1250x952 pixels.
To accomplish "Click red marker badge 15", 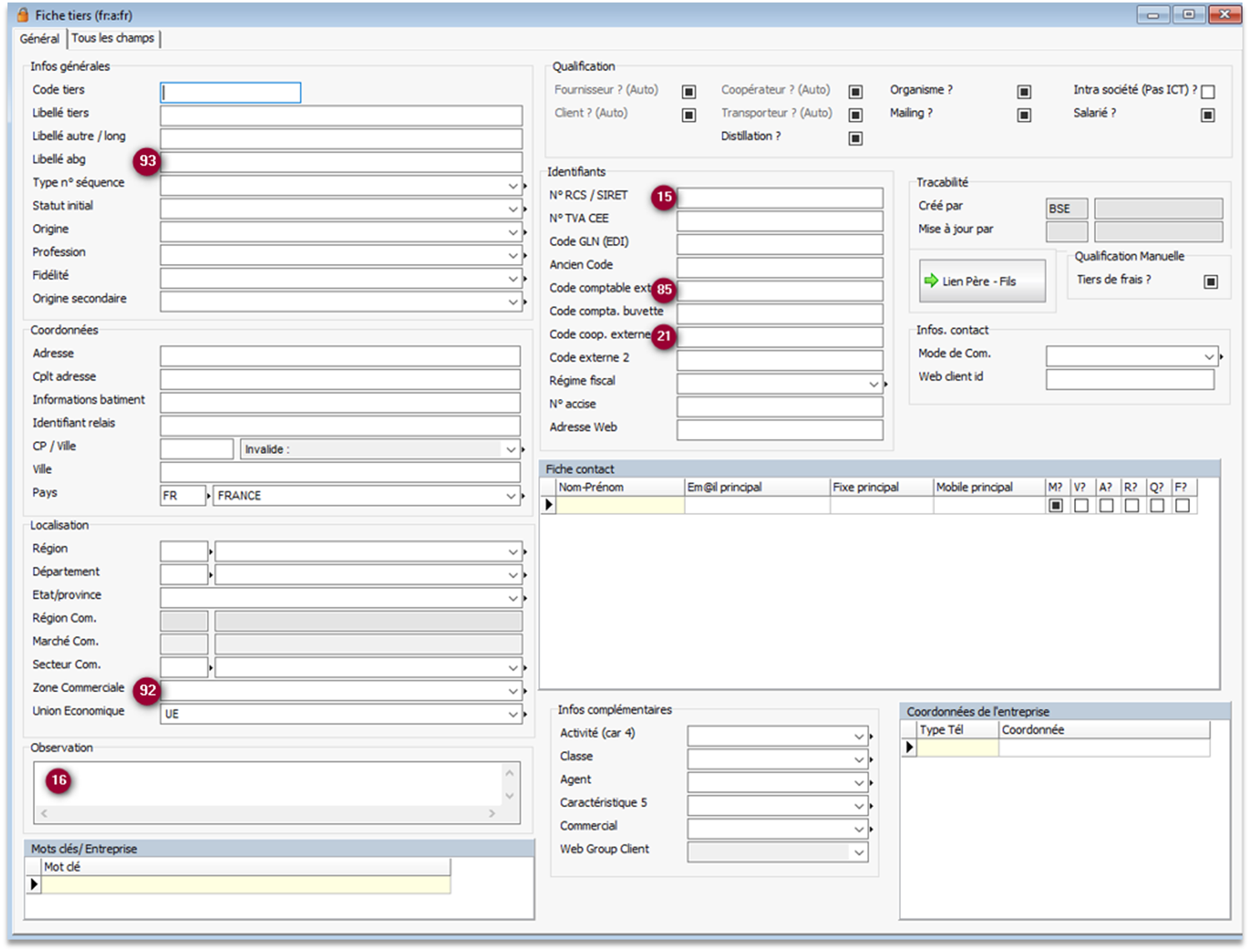I will click(663, 197).
